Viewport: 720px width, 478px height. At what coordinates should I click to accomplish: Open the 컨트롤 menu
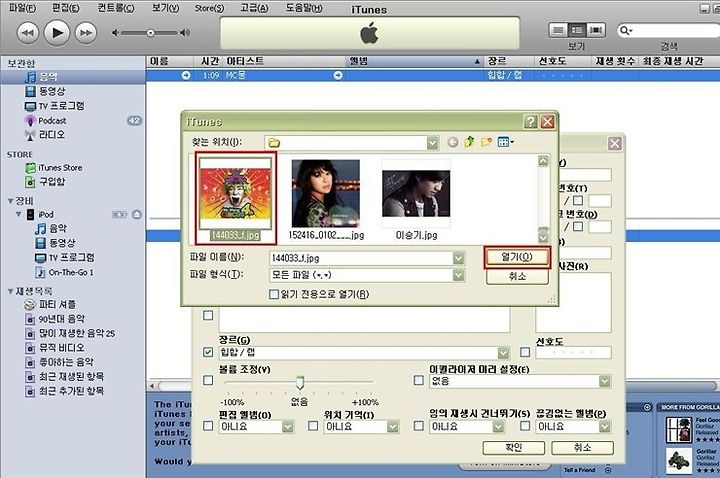(116, 8)
